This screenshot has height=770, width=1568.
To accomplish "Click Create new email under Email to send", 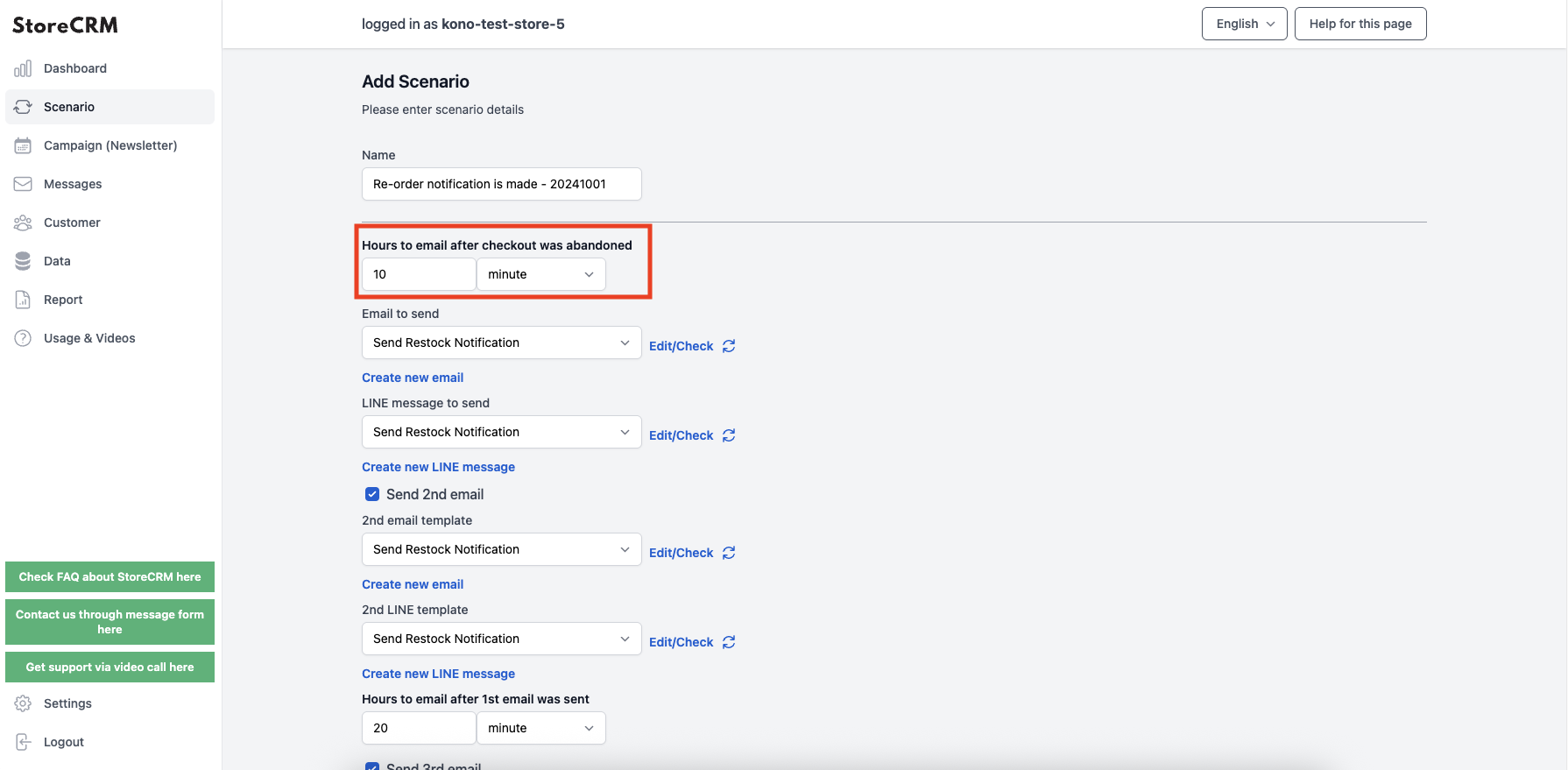I will pos(413,378).
